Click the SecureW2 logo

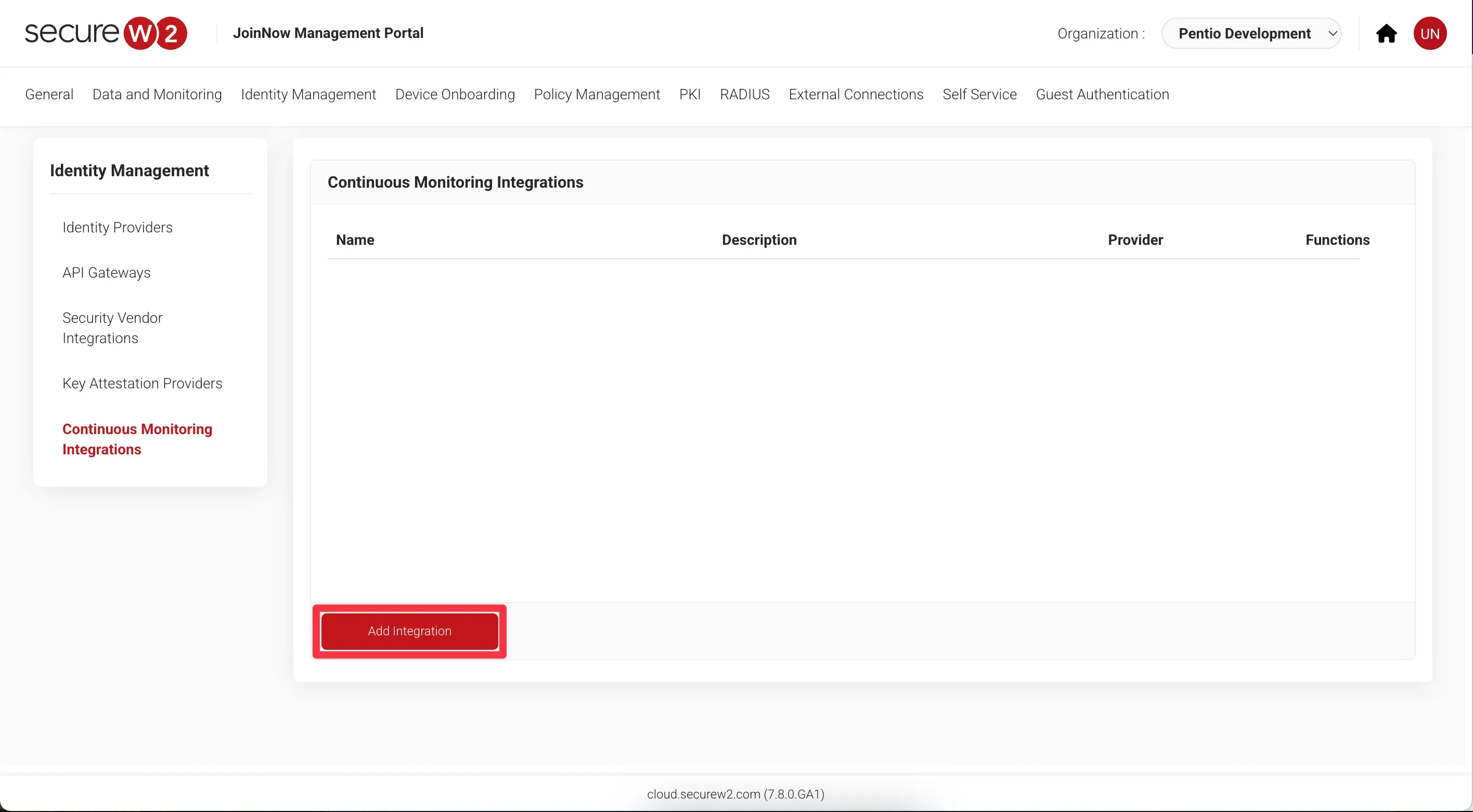point(106,33)
